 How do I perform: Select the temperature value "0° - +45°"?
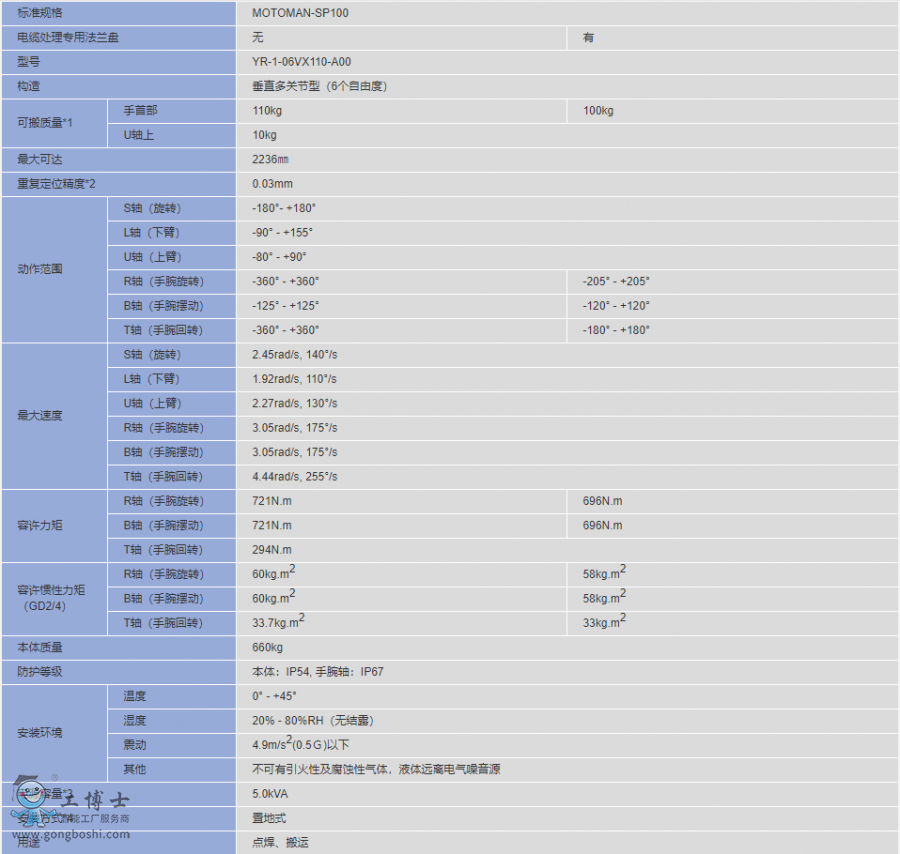click(x=274, y=696)
